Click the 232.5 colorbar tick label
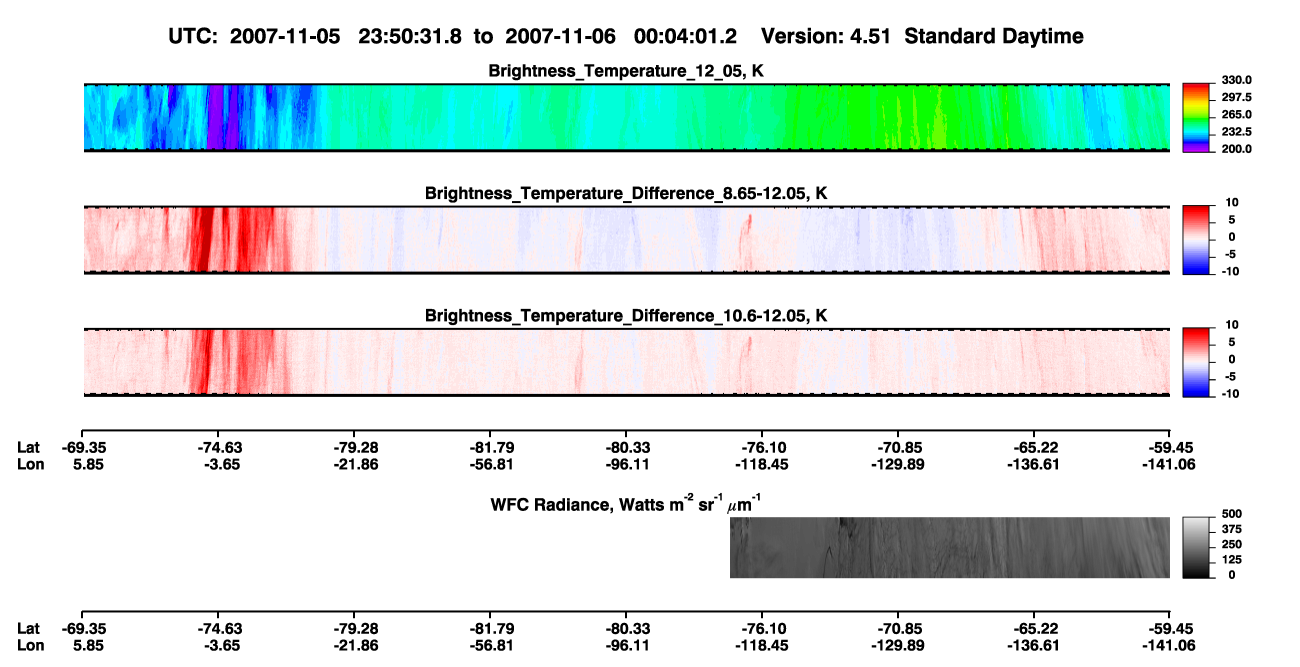The height and width of the screenshot is (667, 1300). [1238, 131]
